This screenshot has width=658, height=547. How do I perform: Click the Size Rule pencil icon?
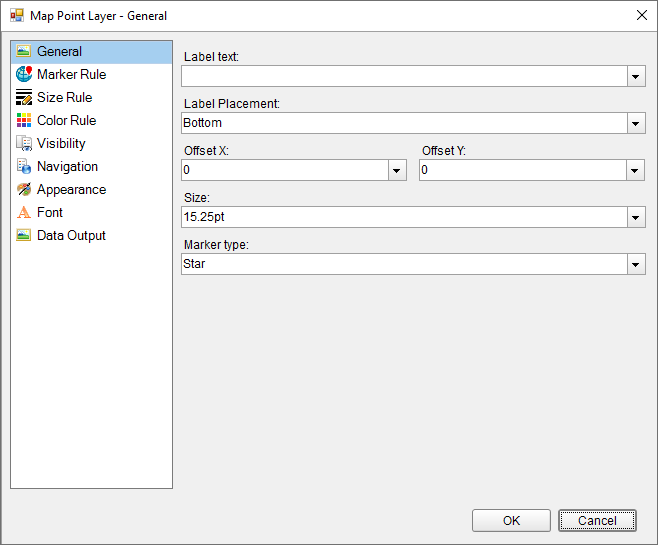(24, 97)
